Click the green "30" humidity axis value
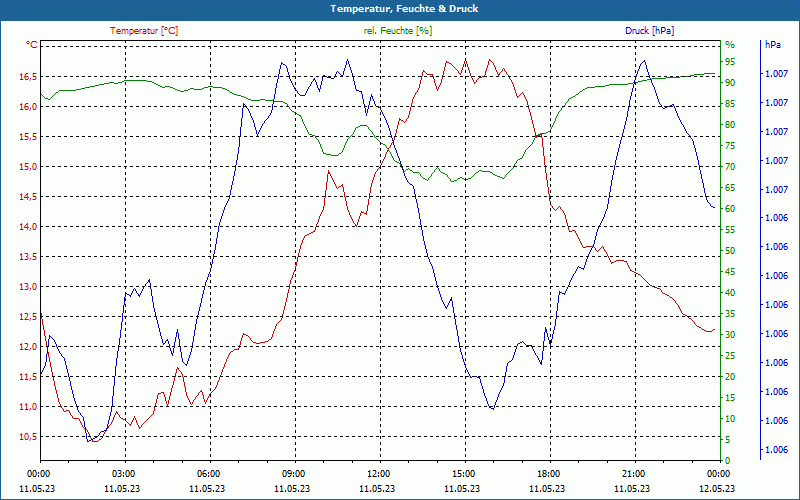This screenshot has height=500, width=800. 730,335
